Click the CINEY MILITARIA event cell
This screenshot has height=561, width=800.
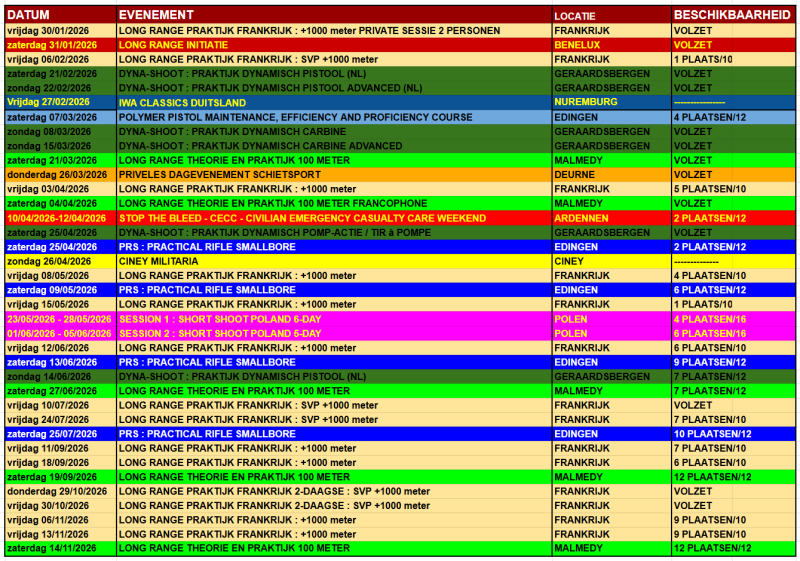tap(334, 261)
